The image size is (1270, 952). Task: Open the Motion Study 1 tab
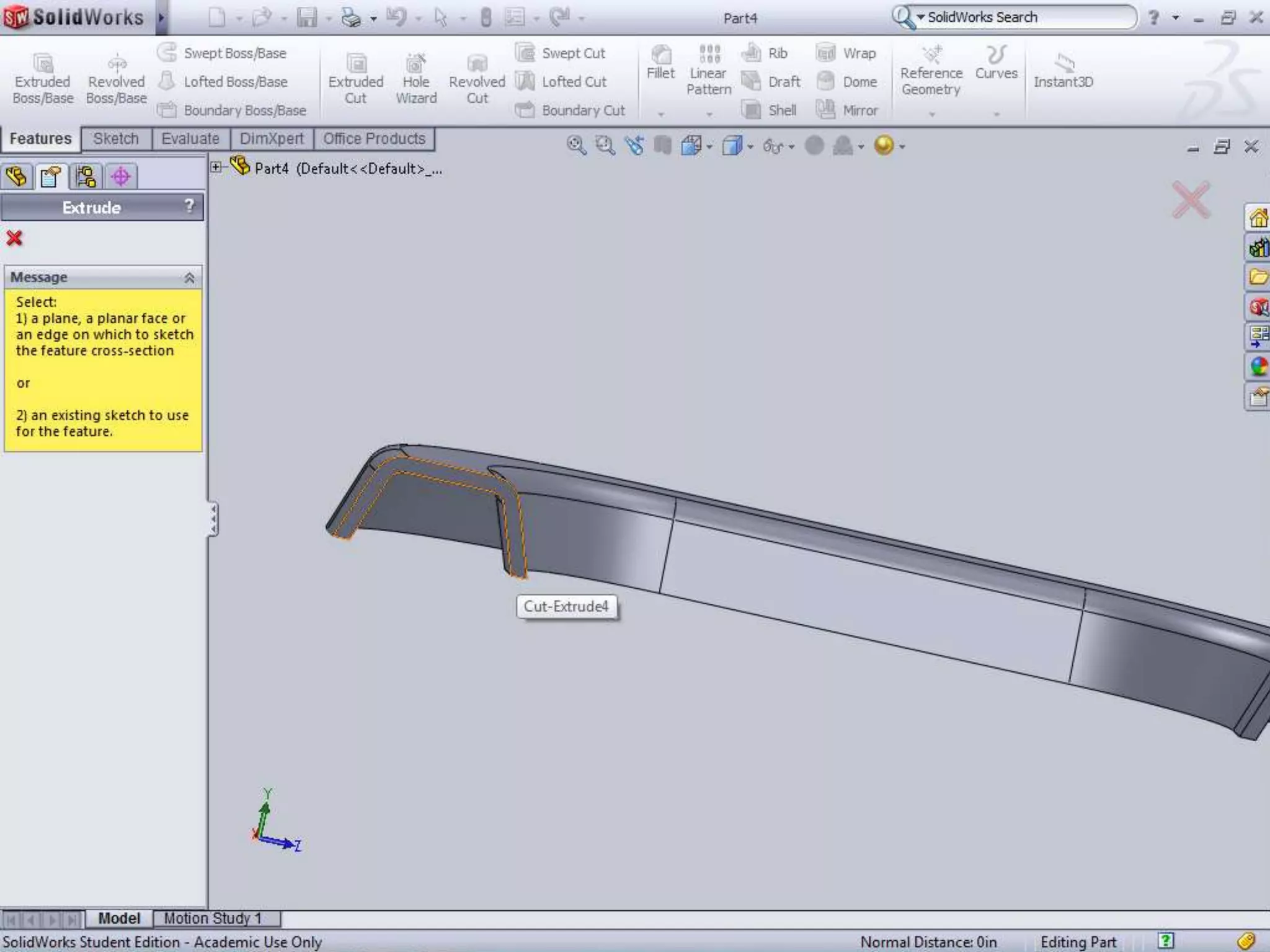click(x=212, y=919)
